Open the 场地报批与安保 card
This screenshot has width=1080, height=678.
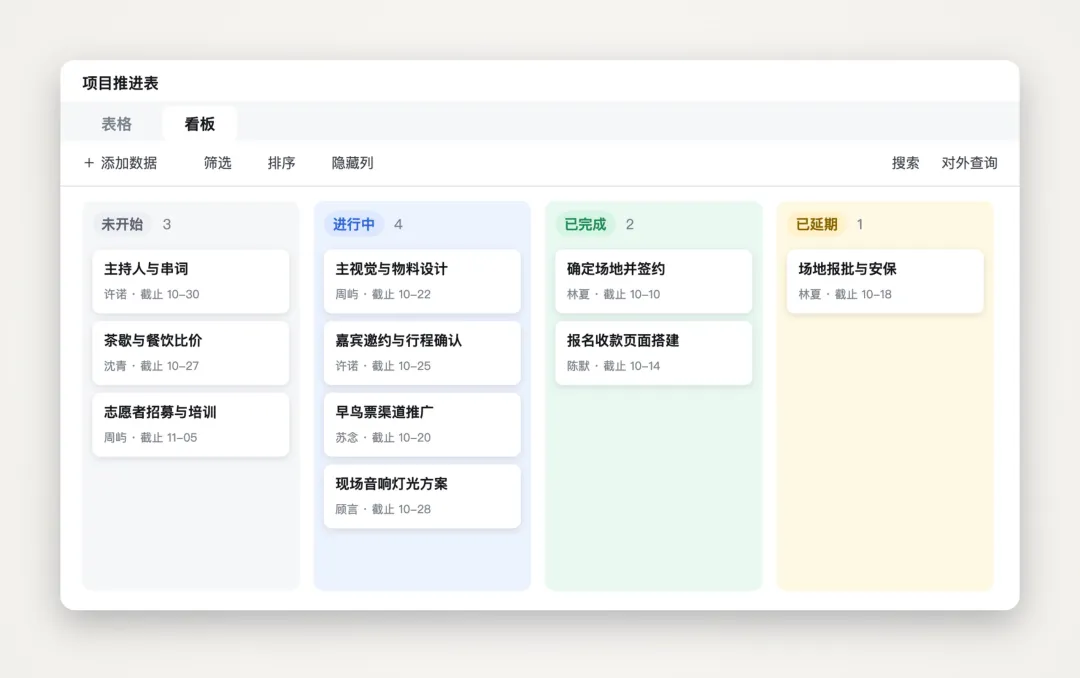pyautogui.click(x=885, y=281)
